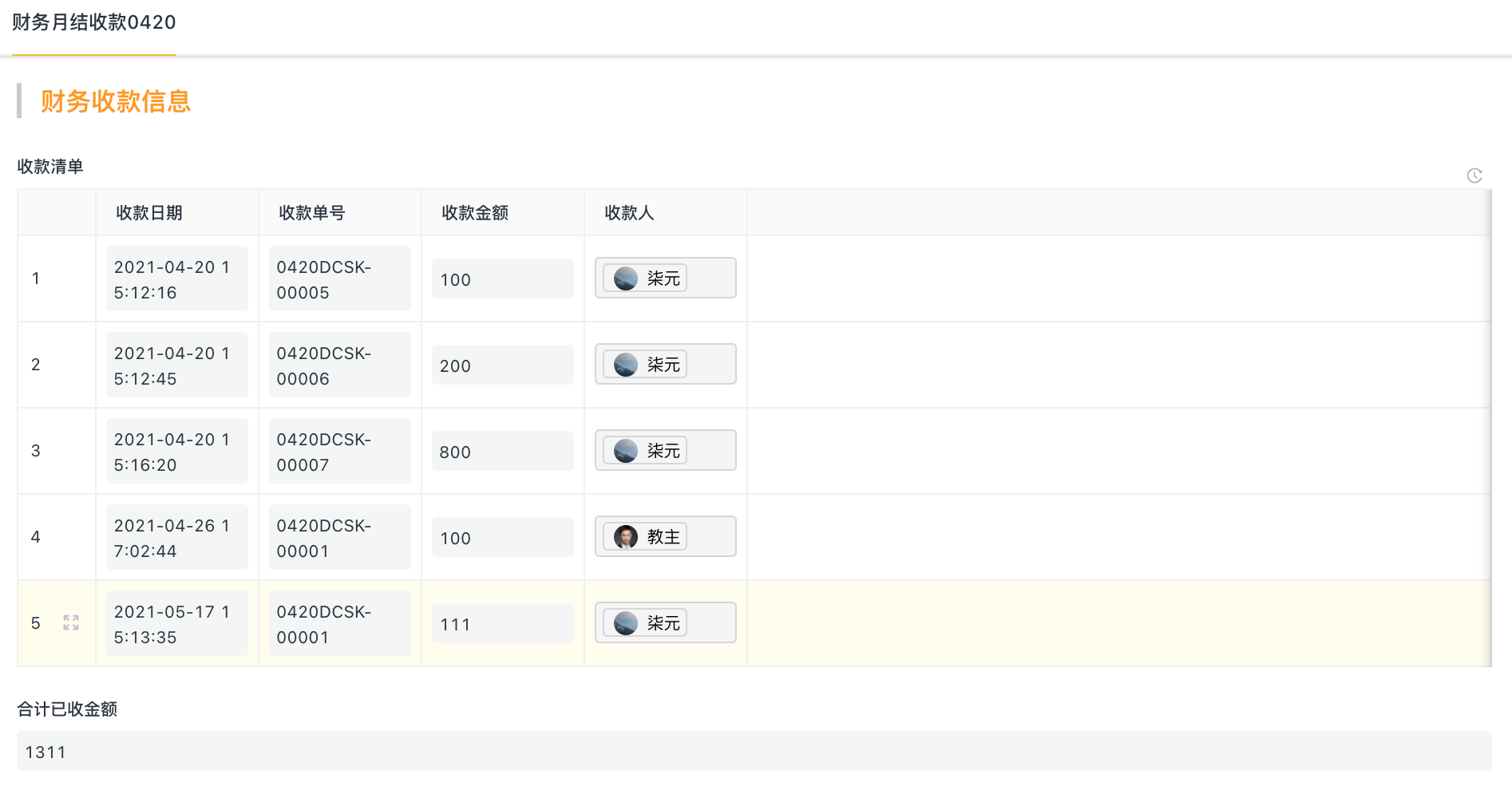Select the date field 2021-04-26 17:02:44

(x=177, y=537)
